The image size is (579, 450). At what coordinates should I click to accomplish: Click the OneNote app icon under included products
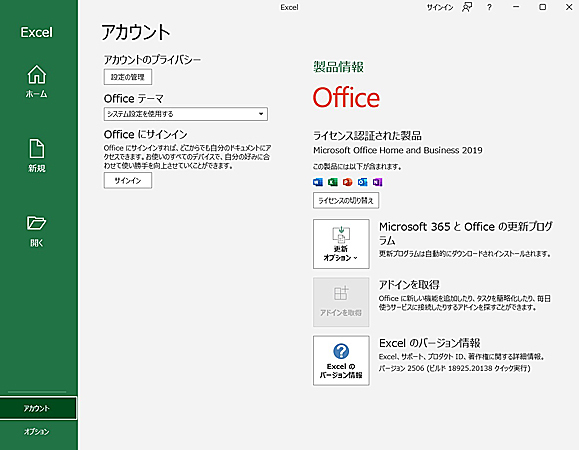(x=377, y=182)
